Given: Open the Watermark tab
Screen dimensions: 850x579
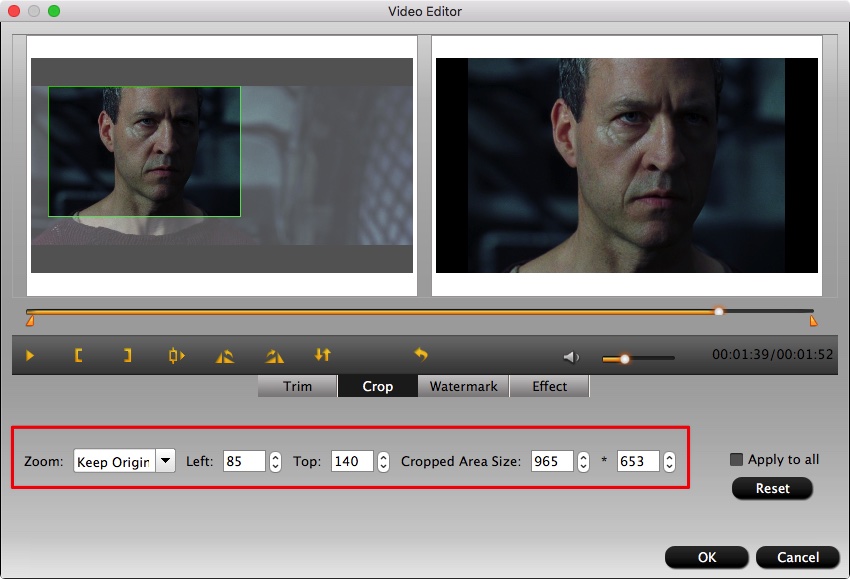Looking at the screenshot, I should click(x=463, y=386).
